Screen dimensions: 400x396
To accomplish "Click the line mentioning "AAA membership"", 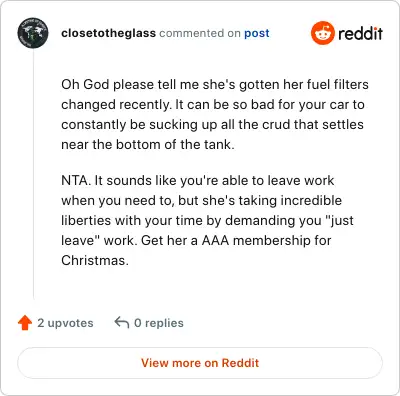I will pos(196,240).
